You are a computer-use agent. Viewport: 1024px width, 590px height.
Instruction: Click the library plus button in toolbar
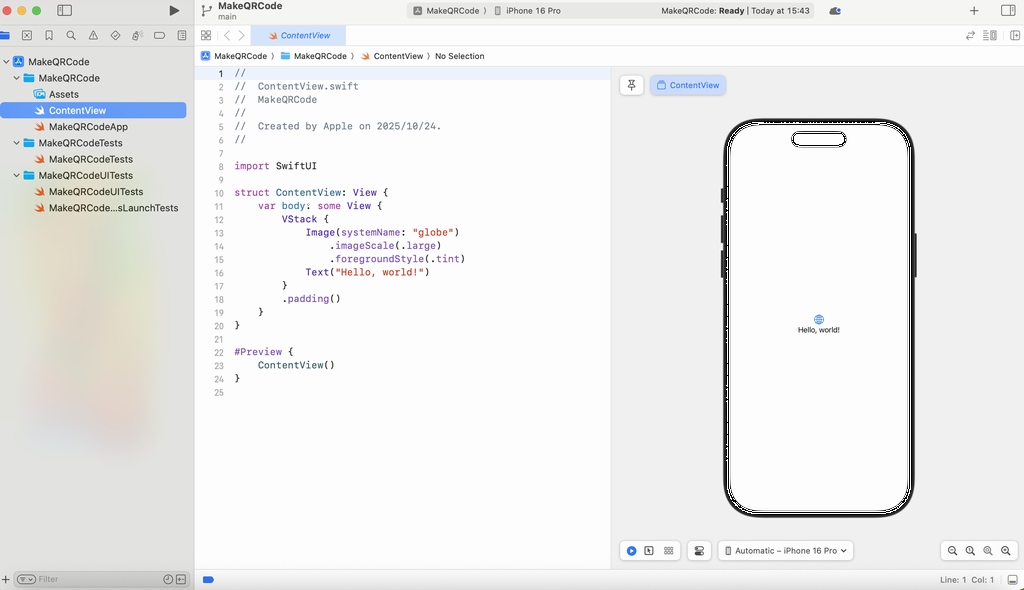pyautogui.click(x=974, y=11)
